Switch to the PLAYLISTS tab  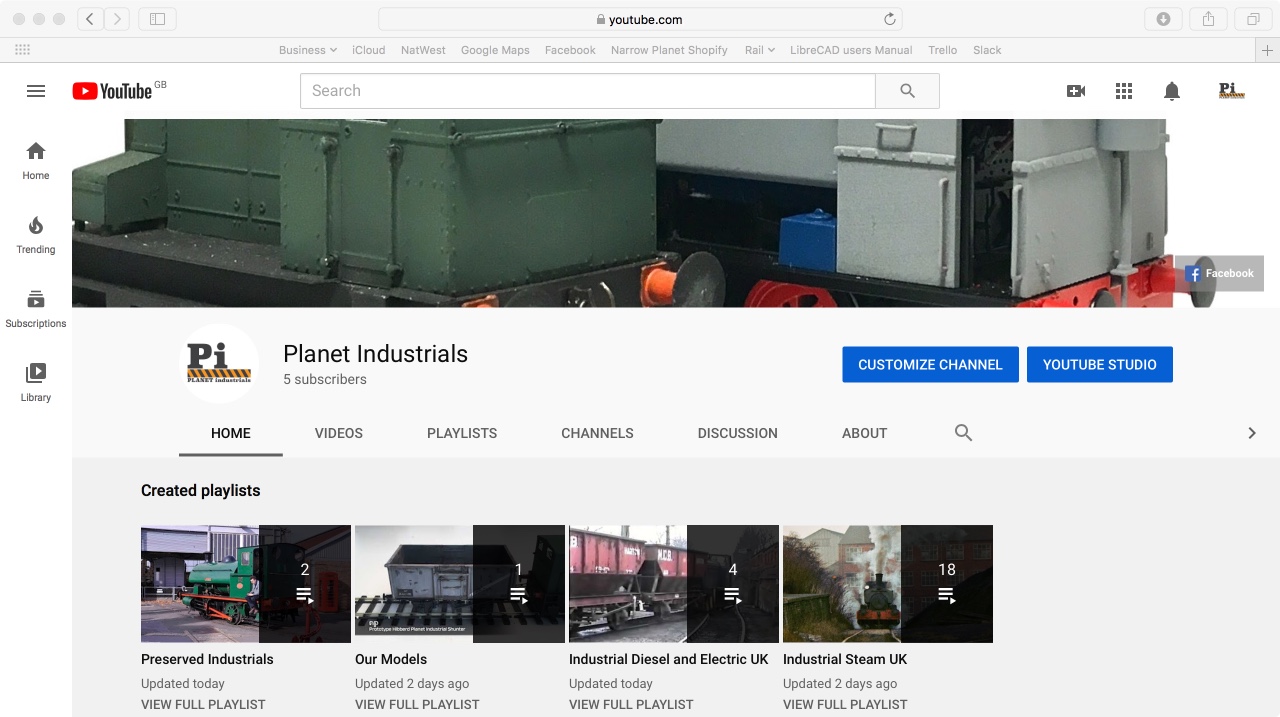pos(462,433)
